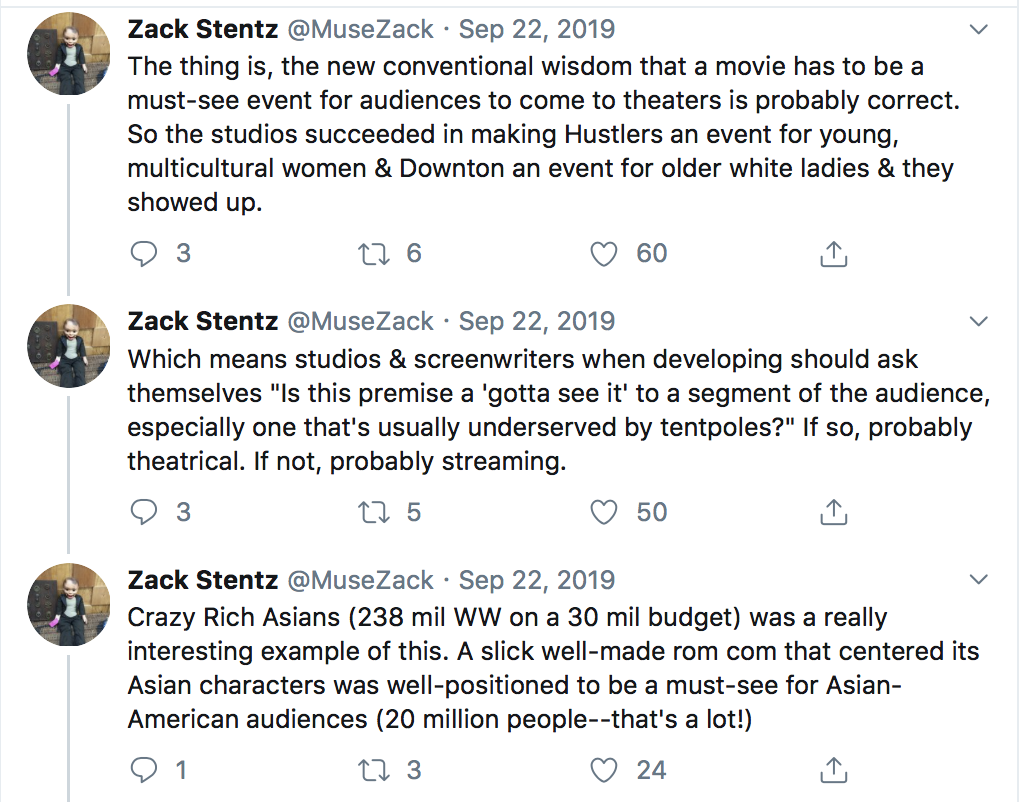Share the tweet about theatrical versus streaming

pos(834,512)
